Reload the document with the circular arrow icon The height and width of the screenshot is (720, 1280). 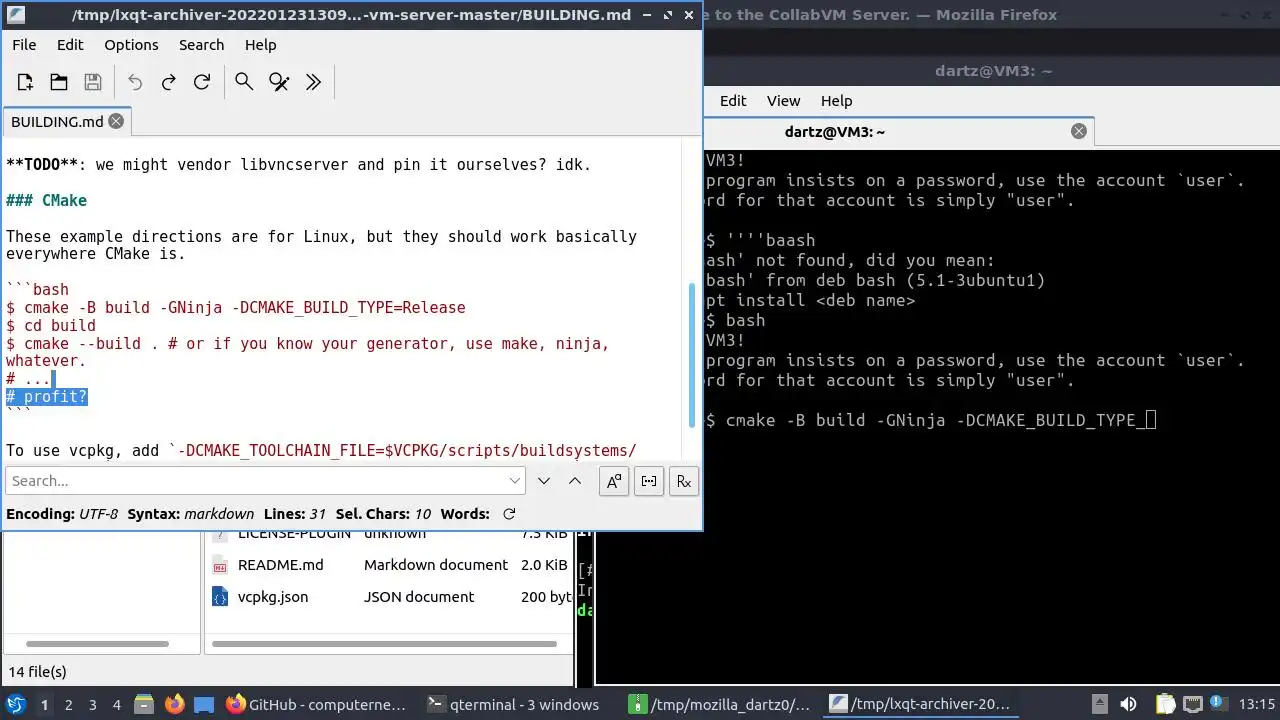pyautogui.click(x=202, y=82)
